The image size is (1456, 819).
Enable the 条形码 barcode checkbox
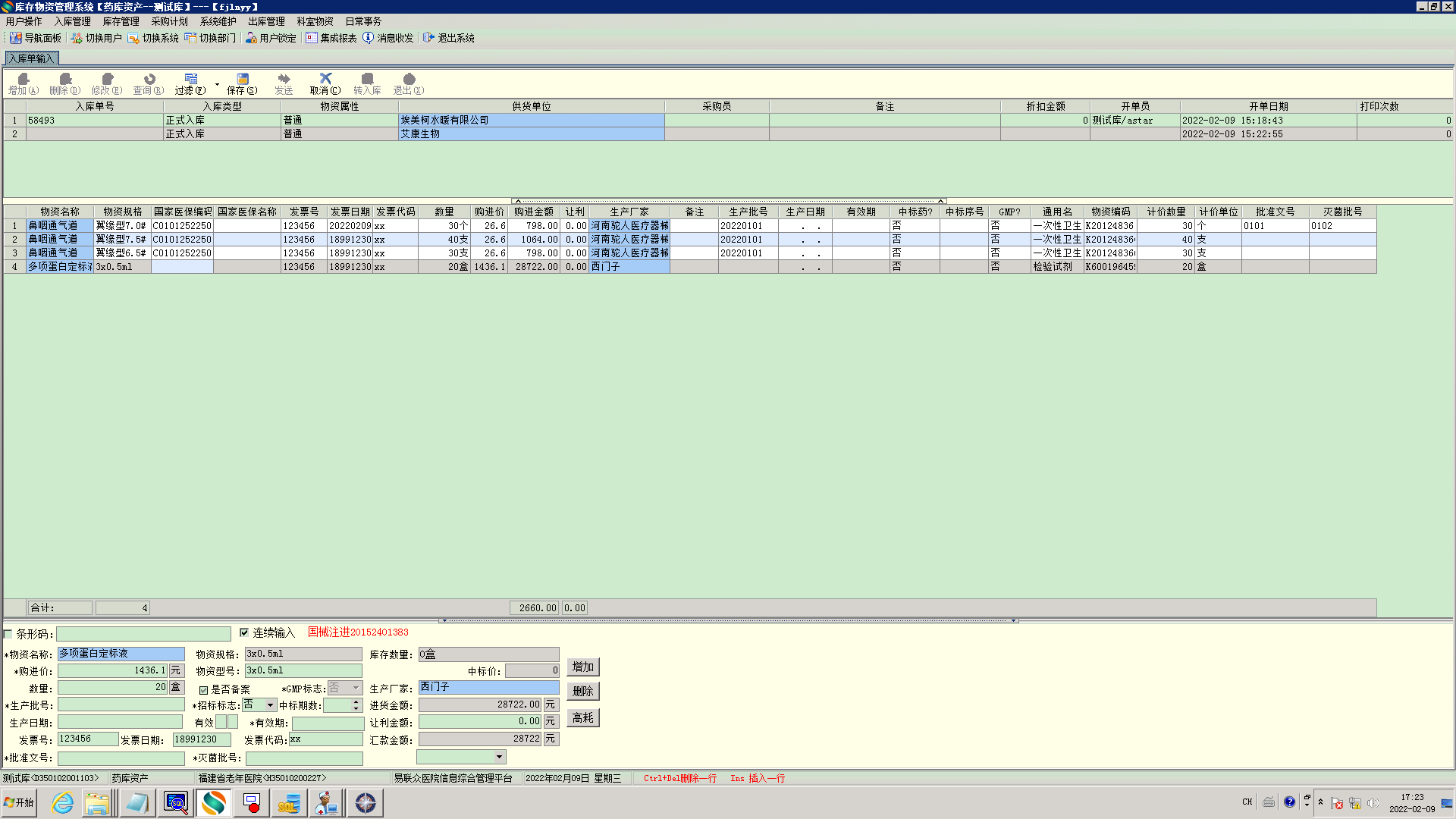[8, 634]
